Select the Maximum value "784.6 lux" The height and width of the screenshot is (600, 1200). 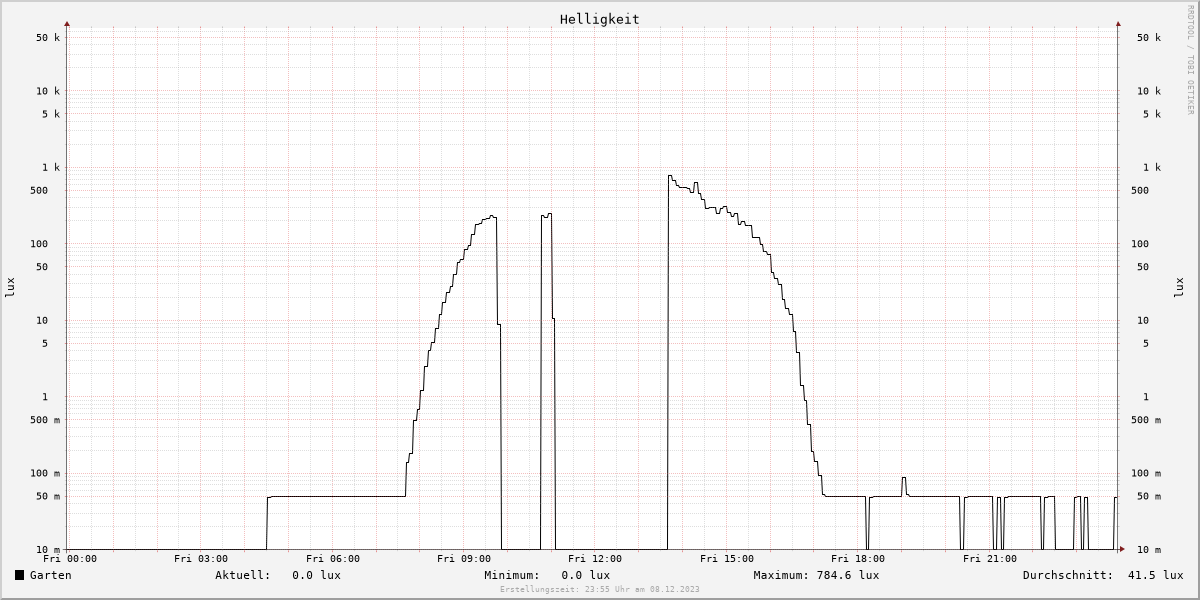click(x=848, y=575)
